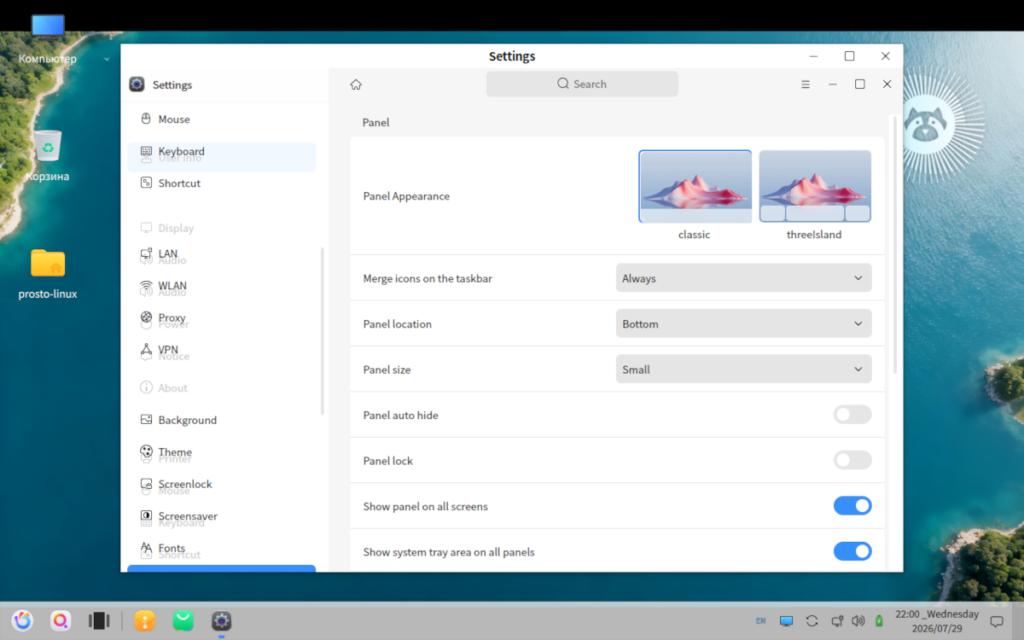1024x640 pixels.
Task: Choose the classic panel appearance
Action: pyautogui.click(x=695, y=187)
